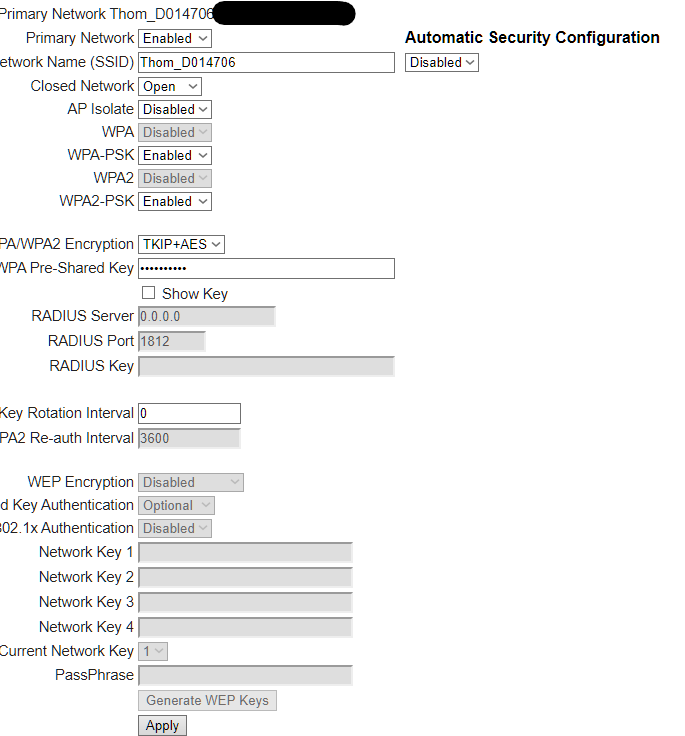Open the Closed Network dropdown
Viewport: 685px width, 736px height.
pyautogui.click(x=169, y=86)
